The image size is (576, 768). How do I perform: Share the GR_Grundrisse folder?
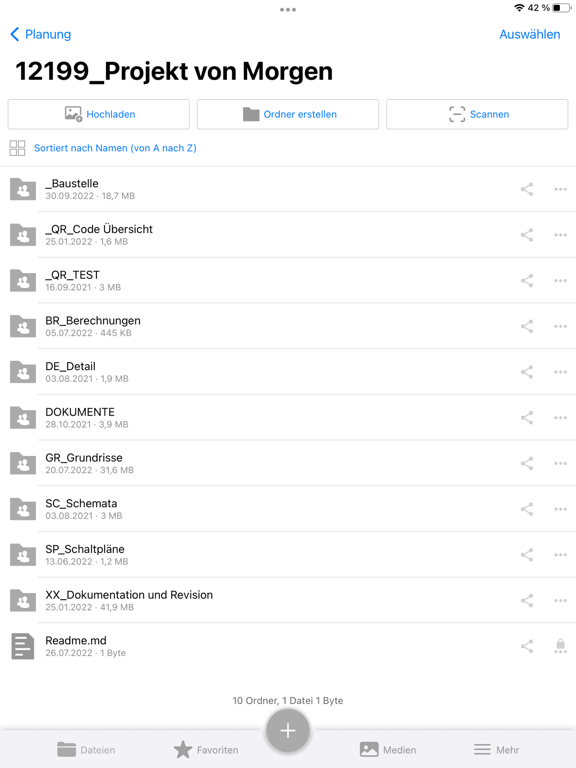click(x=527, y=463)
